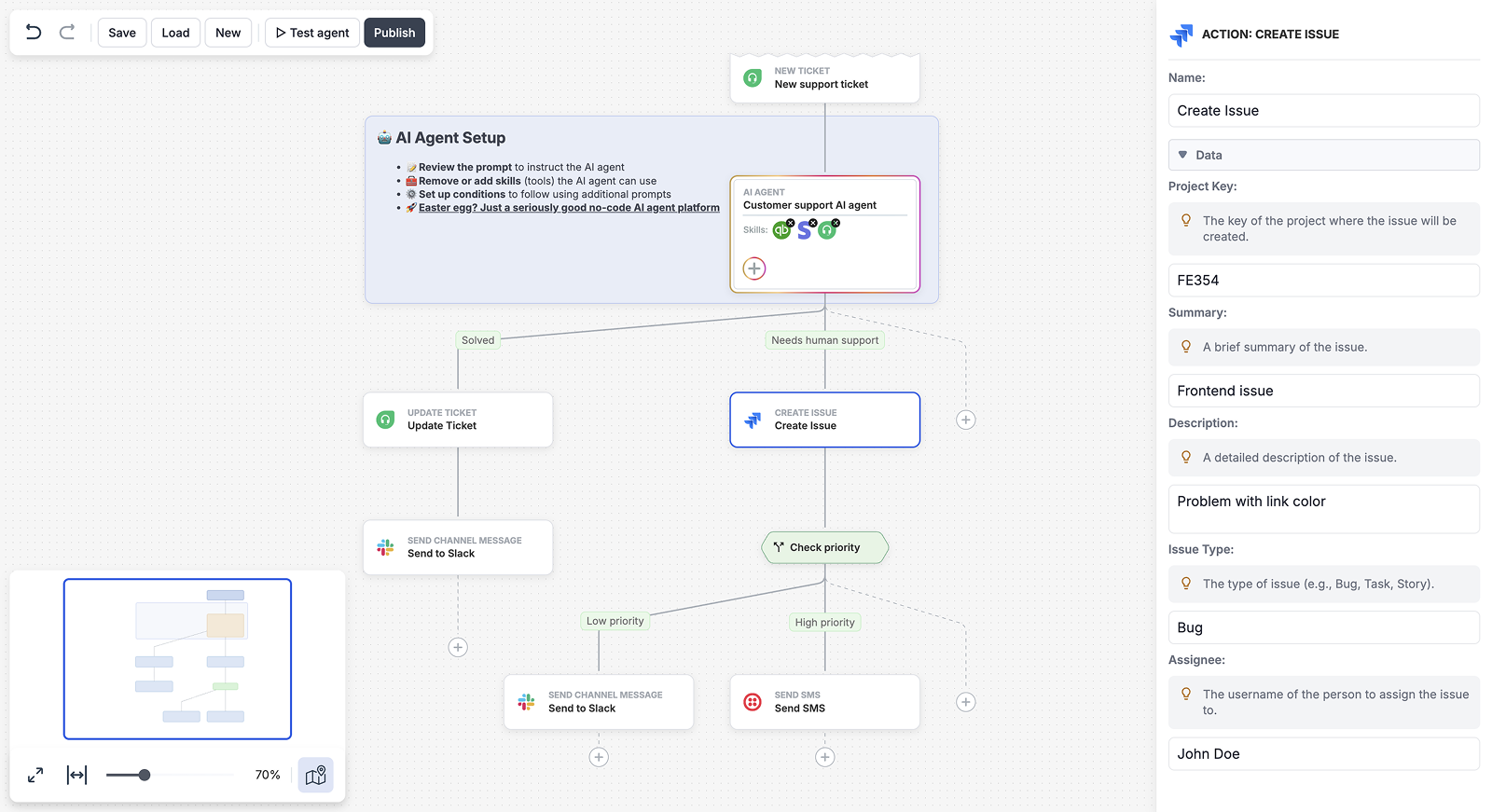Select the Solved branch label
Viewport: 1492px width, 812px height.
coord(477,340)
